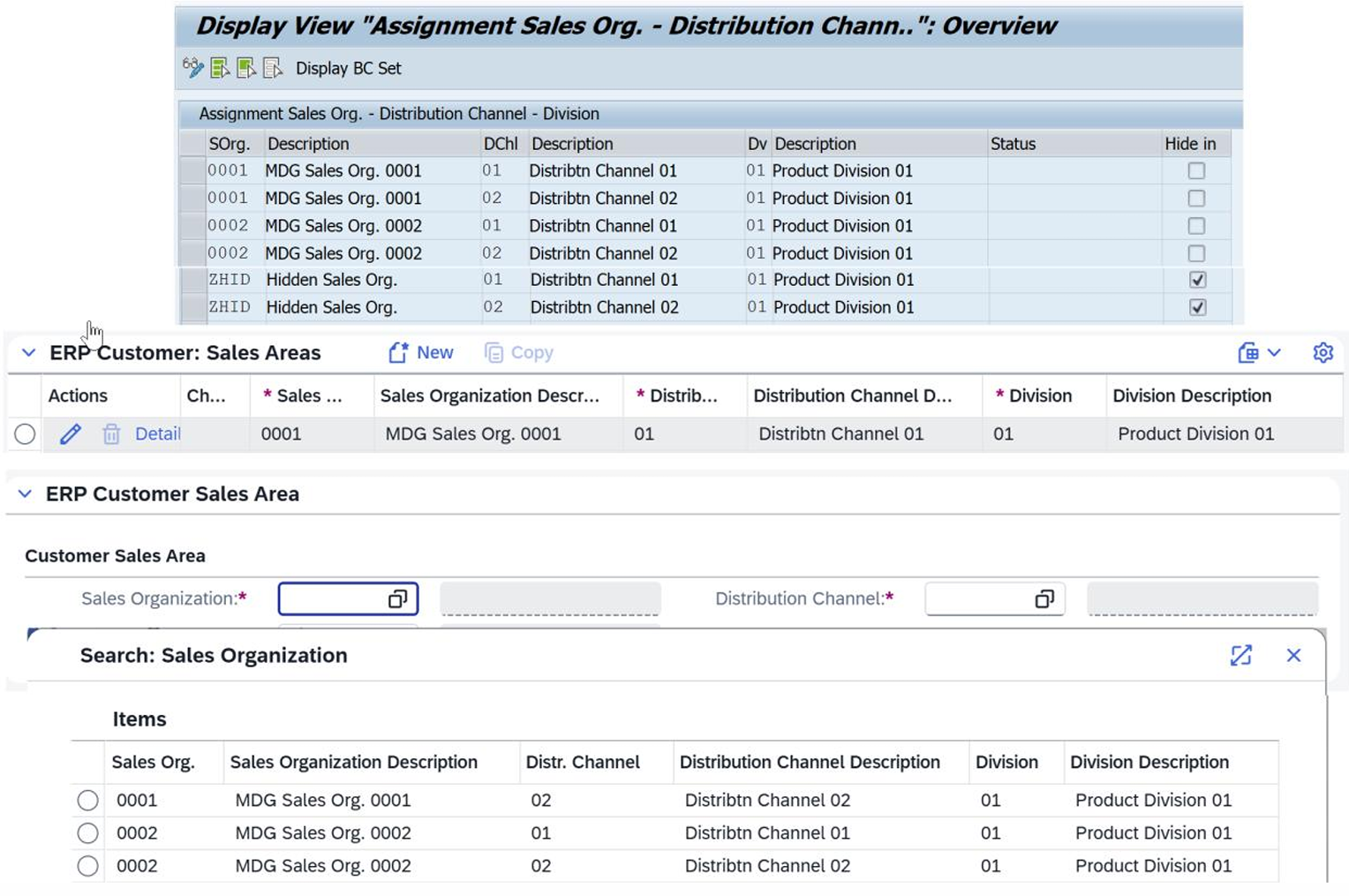Toggle Display/Change mode glasses-pencil icon
The height and width of the screenshot is (896, 1349).
(193, 68)
